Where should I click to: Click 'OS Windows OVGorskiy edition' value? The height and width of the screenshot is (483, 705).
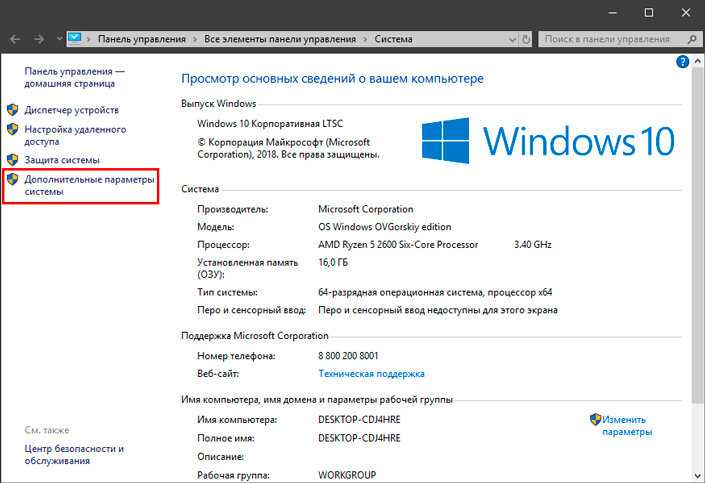coord(384,227)
